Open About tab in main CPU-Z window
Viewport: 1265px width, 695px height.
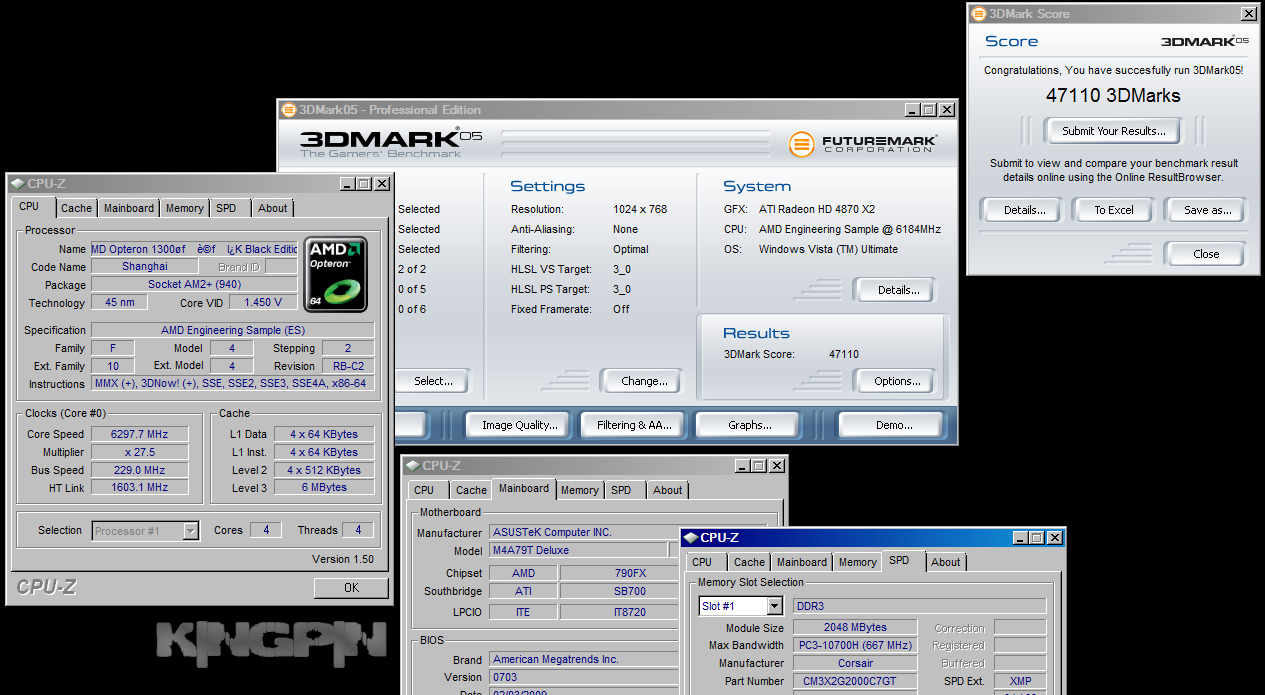[x=272, y=208]
